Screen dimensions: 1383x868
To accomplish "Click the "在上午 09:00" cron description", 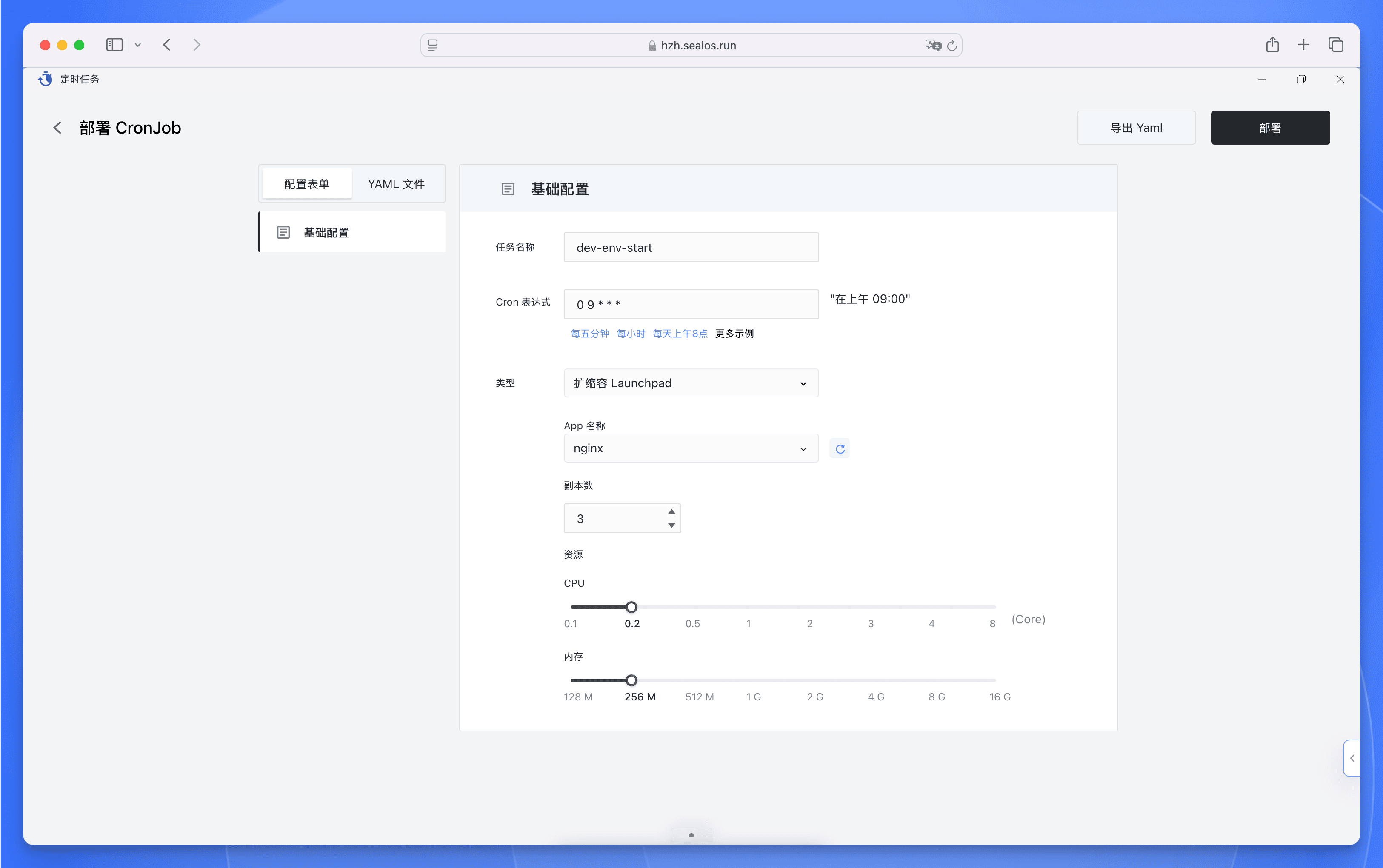I will pyautogui.click(x=870, y=299).
